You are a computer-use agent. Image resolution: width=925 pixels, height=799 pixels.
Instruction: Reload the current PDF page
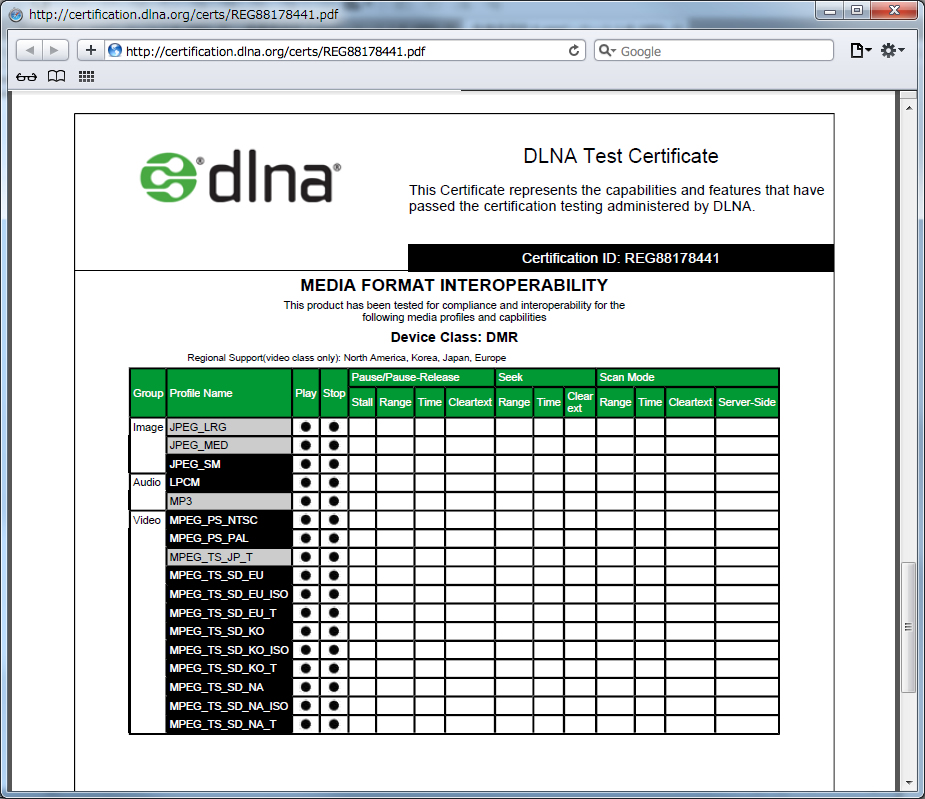click(x=573, y=51)
